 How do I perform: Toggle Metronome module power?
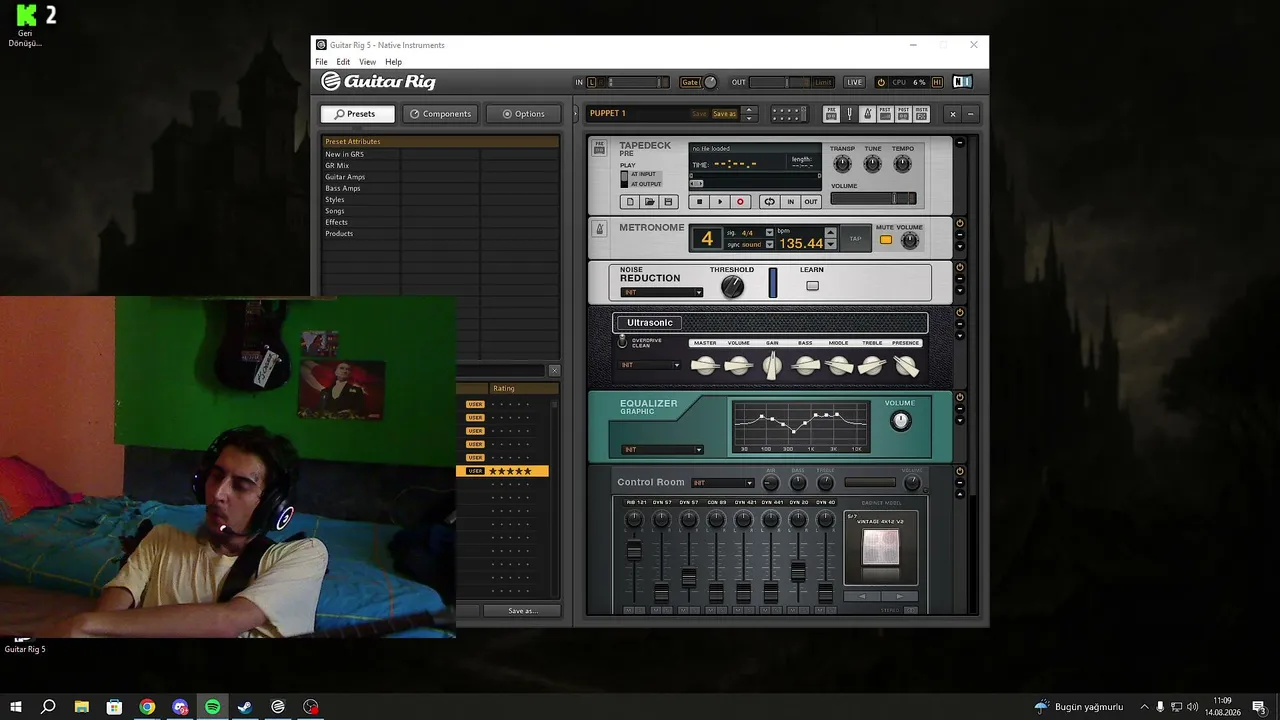[x=960, y=223]
